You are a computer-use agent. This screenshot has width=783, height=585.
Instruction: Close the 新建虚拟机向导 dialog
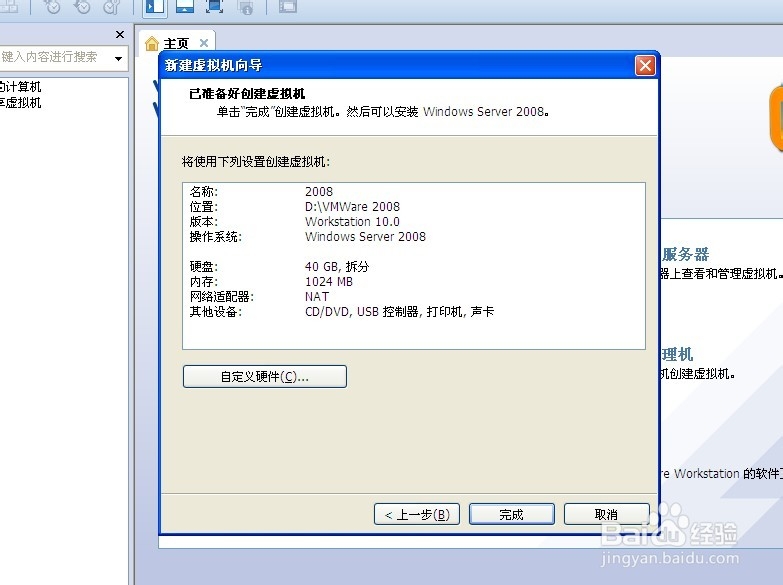tap(645, 65)
